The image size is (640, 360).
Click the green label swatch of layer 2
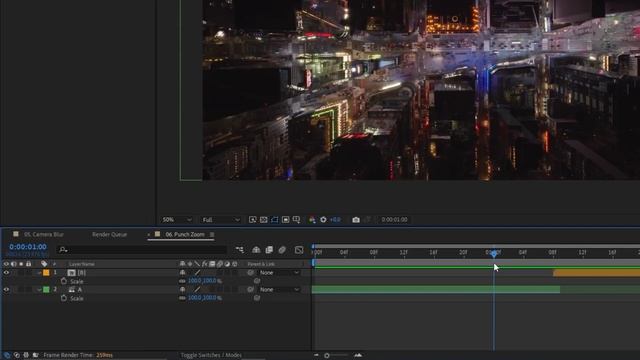[x=46, y=289]
